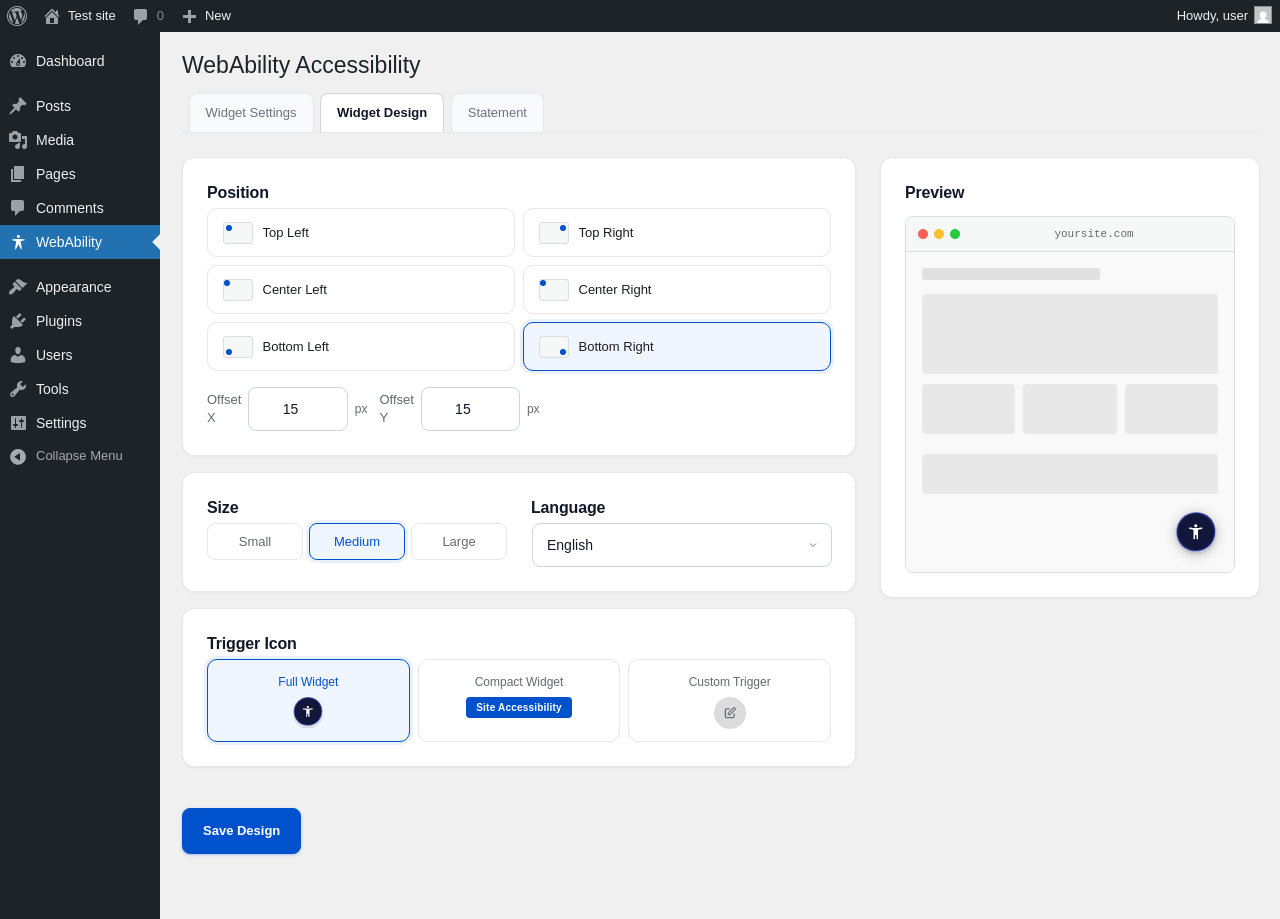The height and width of the screenshot is (919, 1280).
Task: Click the accessibility trigger icon in preview
Action: (x=1195, y=532)
